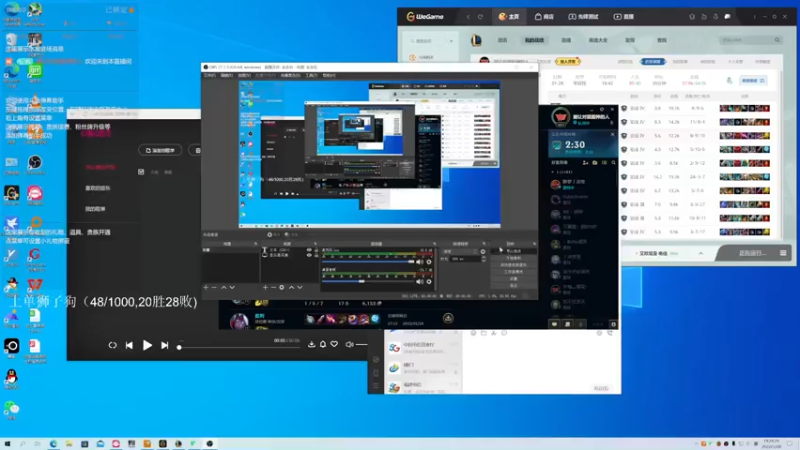Click the fifth button in OBS controls panel

514,279
